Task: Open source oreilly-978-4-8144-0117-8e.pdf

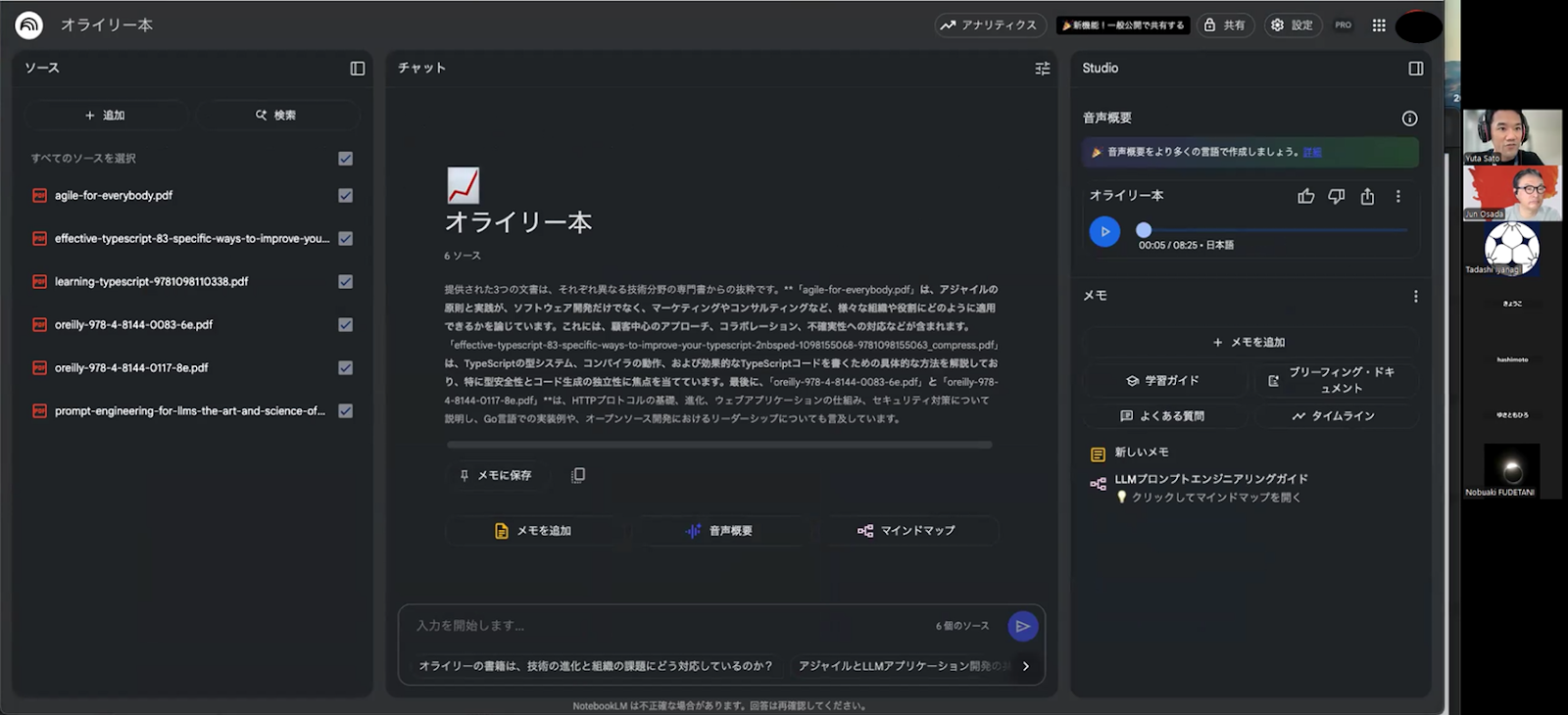Action: (x=131, y=368)
